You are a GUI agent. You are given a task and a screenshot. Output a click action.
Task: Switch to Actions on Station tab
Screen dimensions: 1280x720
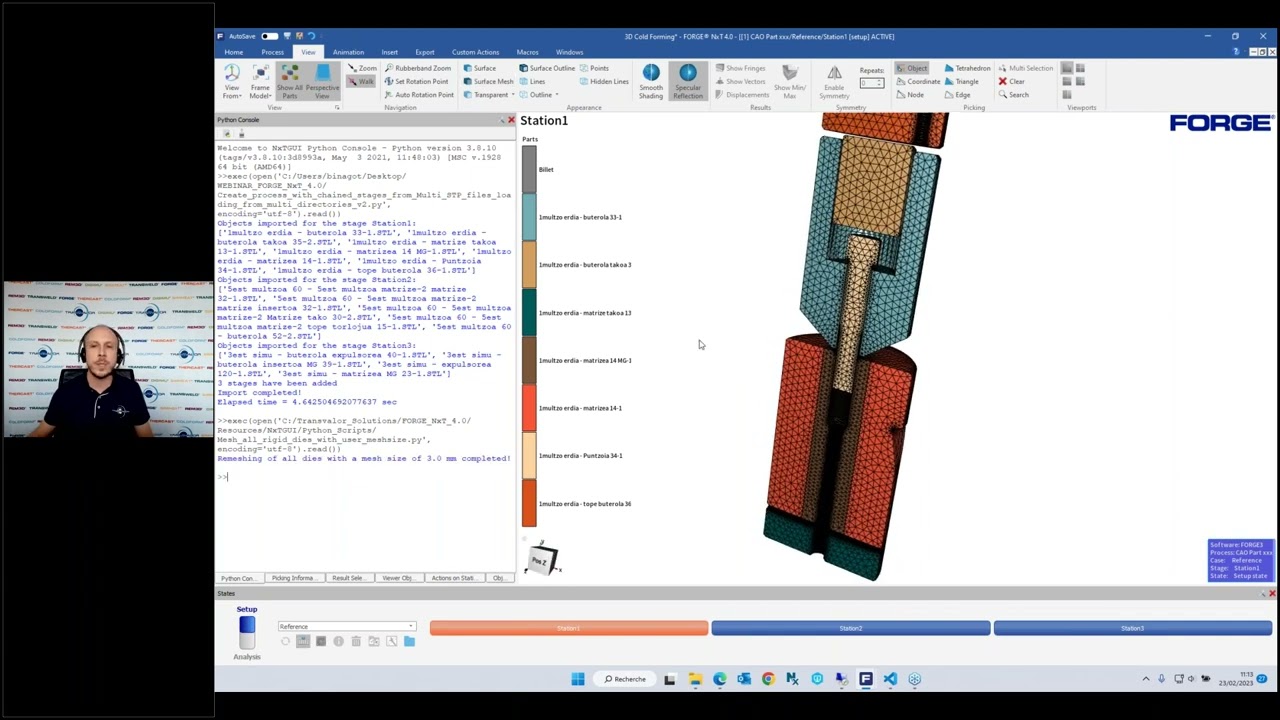click(453, 578)
